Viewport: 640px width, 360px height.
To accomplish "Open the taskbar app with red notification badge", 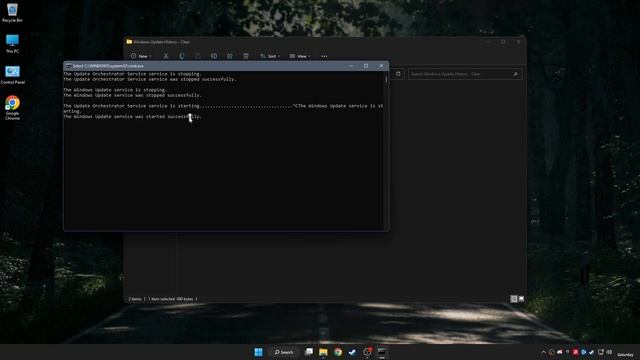I will [367, 352].
